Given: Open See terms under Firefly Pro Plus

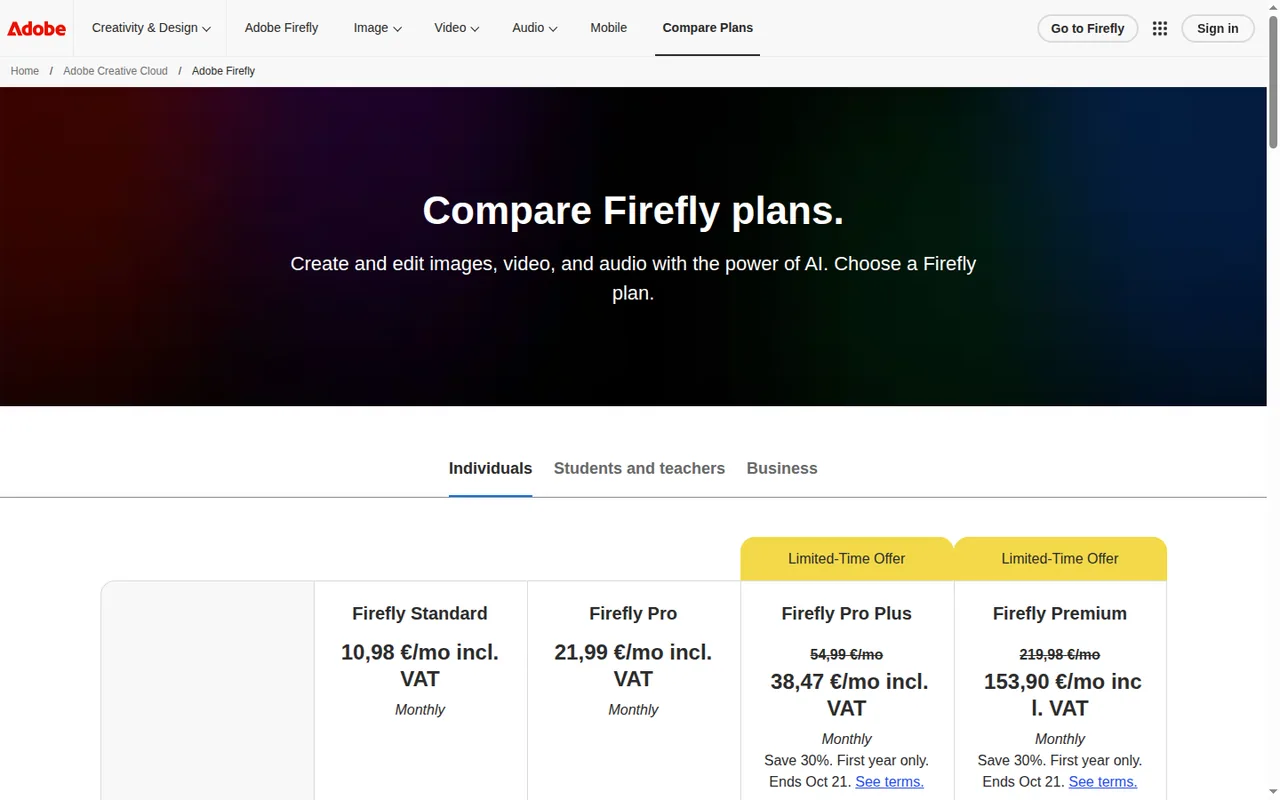Looking at the screenshot, I should (x=889, y=782).
